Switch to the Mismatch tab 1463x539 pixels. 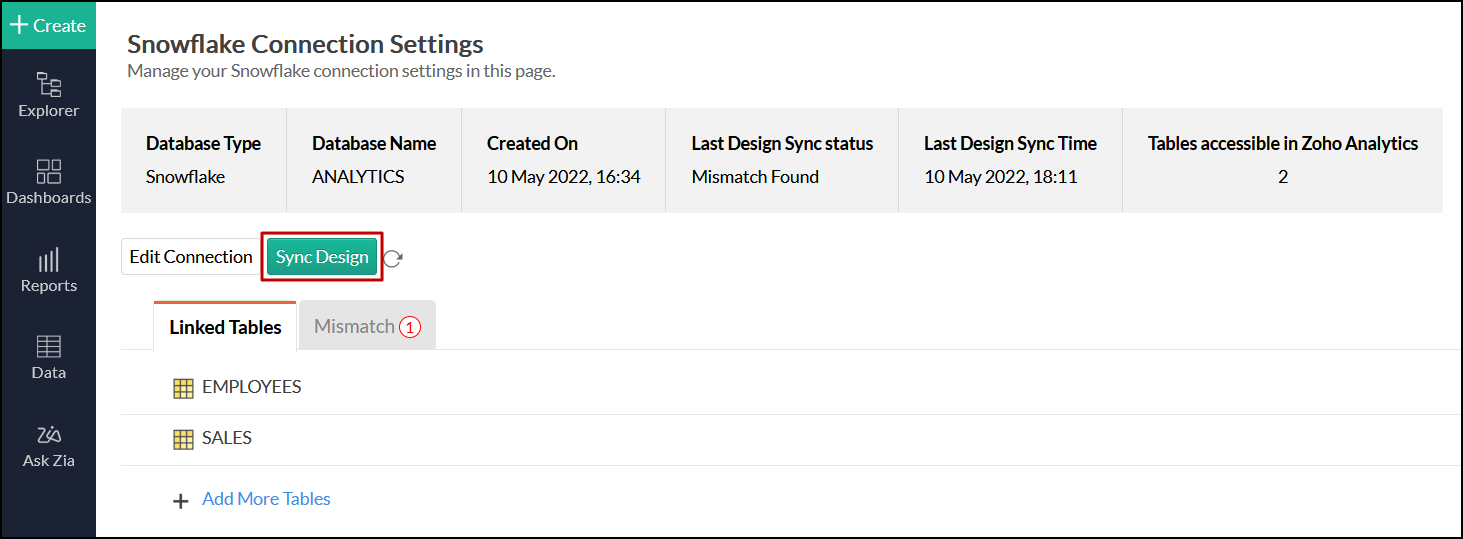tap(367, 326)
